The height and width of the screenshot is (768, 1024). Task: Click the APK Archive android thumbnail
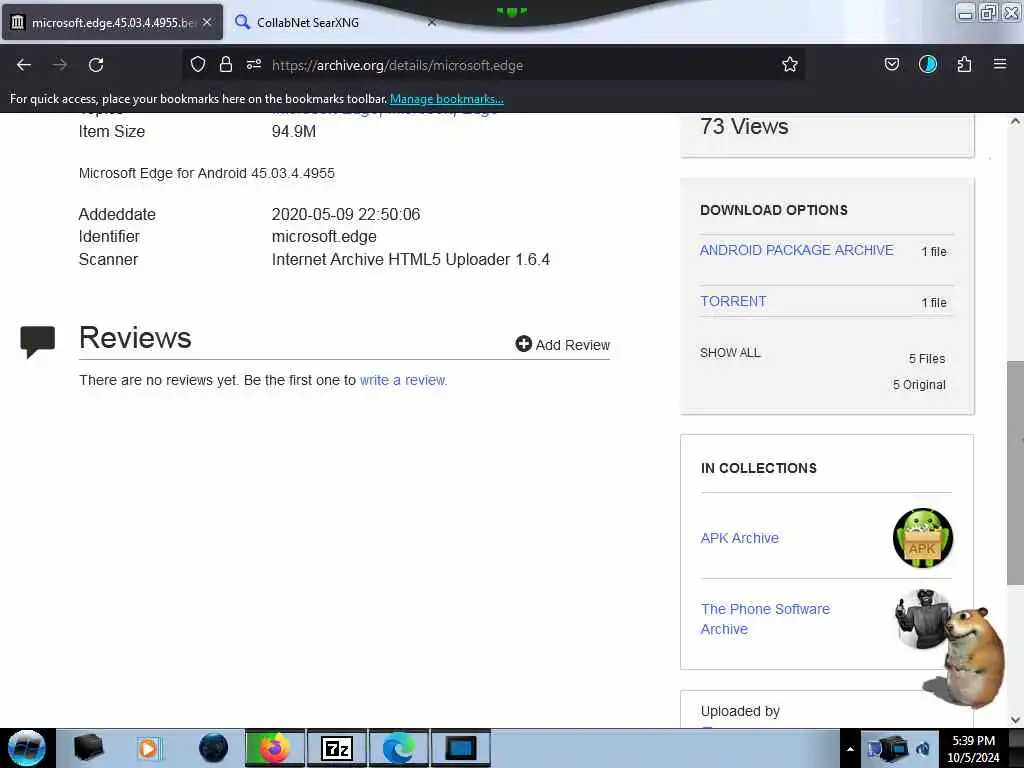[922, 538]
